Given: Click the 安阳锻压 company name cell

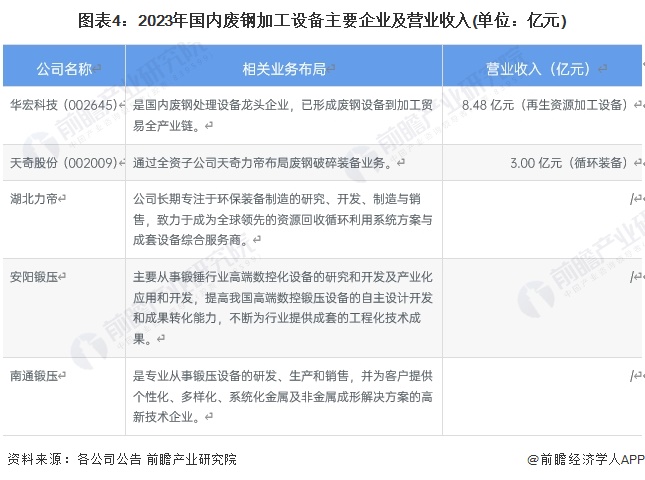Looking at the screenshot, I should pos(38,277).
